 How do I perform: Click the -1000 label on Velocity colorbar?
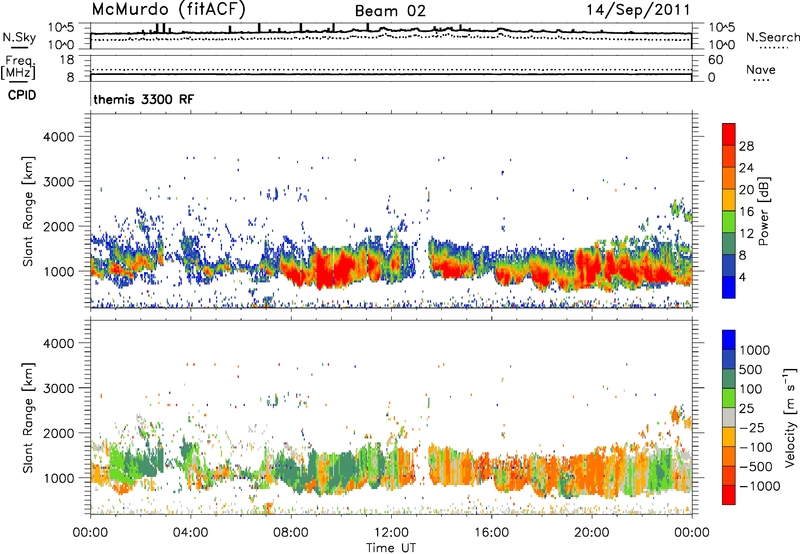pos(759,486)
